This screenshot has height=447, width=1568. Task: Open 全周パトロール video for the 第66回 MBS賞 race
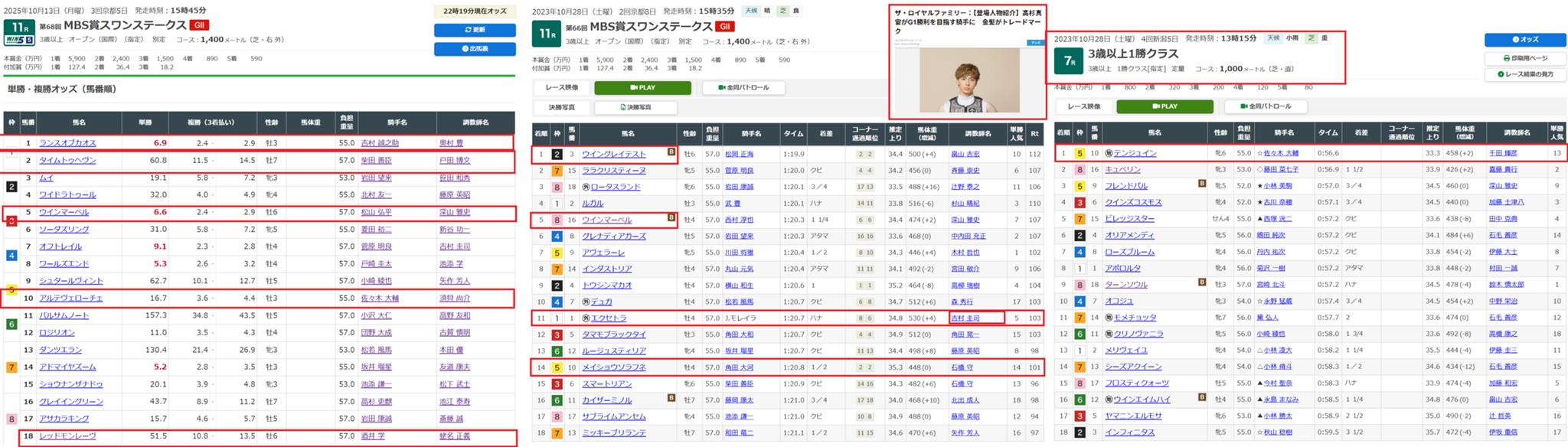click(743, 88)
